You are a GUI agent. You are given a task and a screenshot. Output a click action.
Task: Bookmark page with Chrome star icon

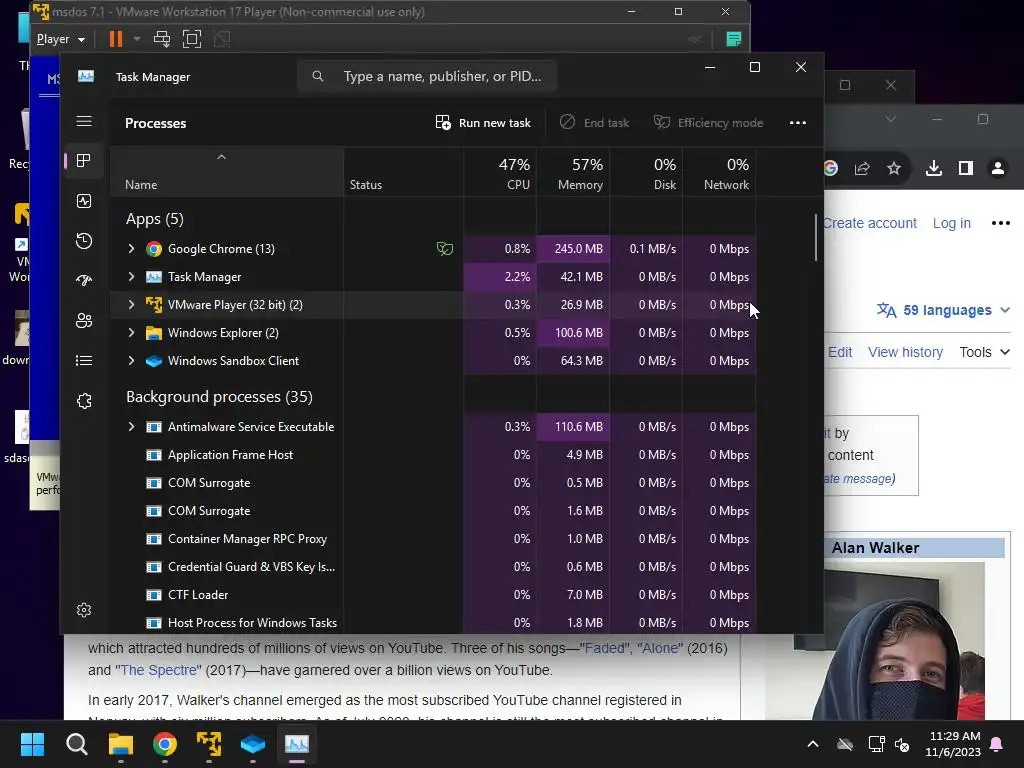click(x=894, y=168)
